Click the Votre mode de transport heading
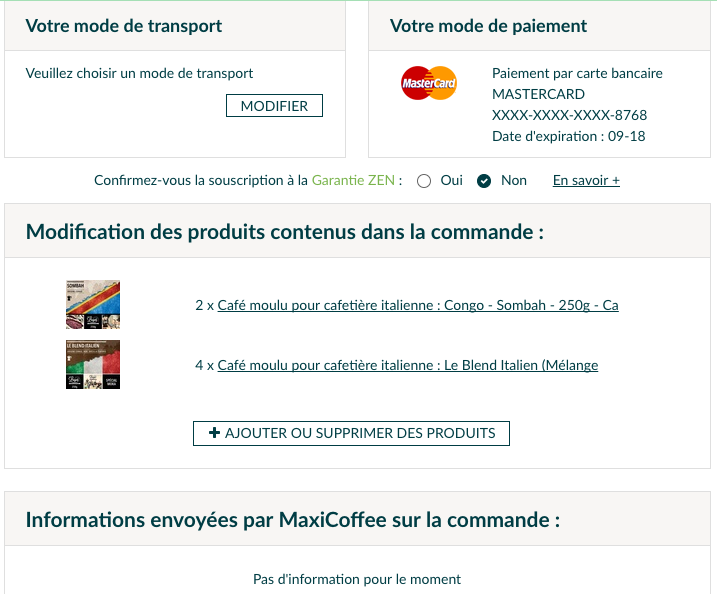717x594 pixels. click(x=124, y=26)
